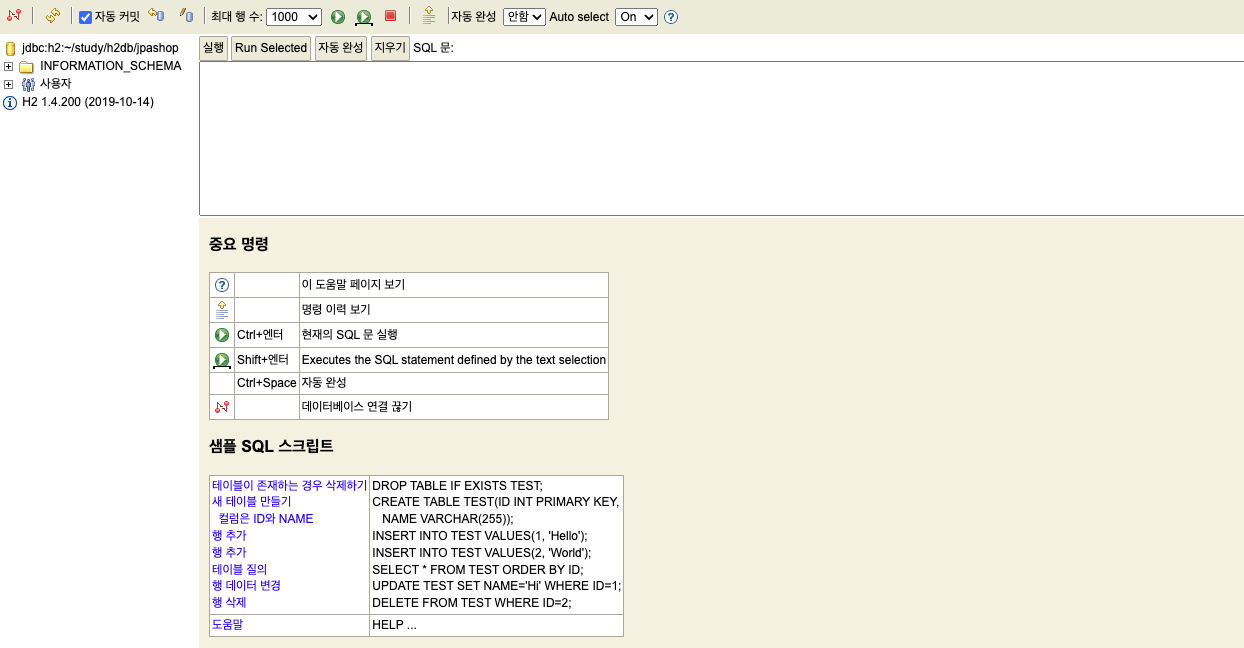1244x648 pixels.
Task: Click the 이 도움말 페이지 보기 text
Action: tap(353, 285)
